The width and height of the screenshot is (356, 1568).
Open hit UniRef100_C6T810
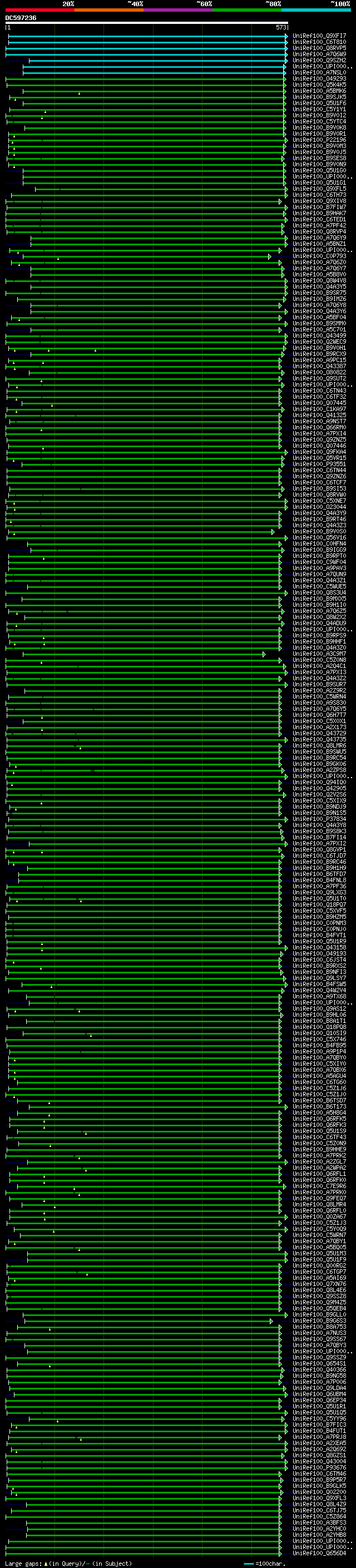coord(319,42)
